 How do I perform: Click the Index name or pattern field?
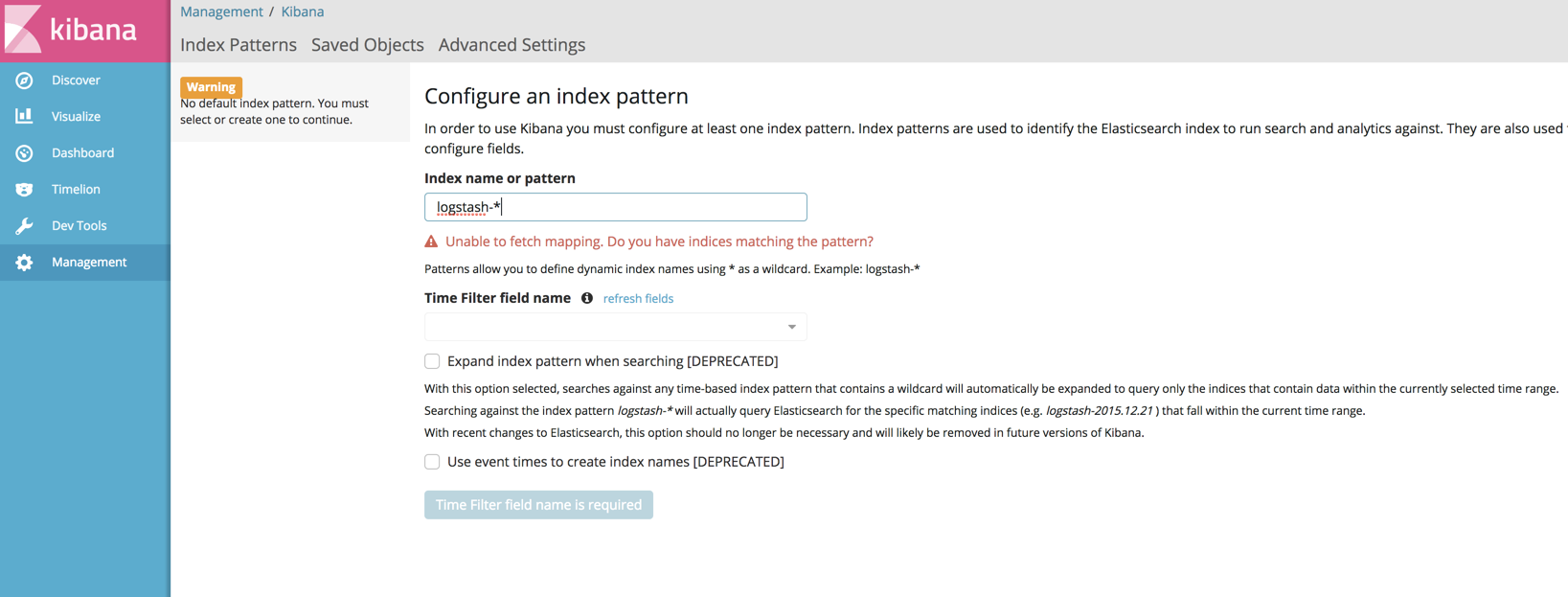(616, 207)
